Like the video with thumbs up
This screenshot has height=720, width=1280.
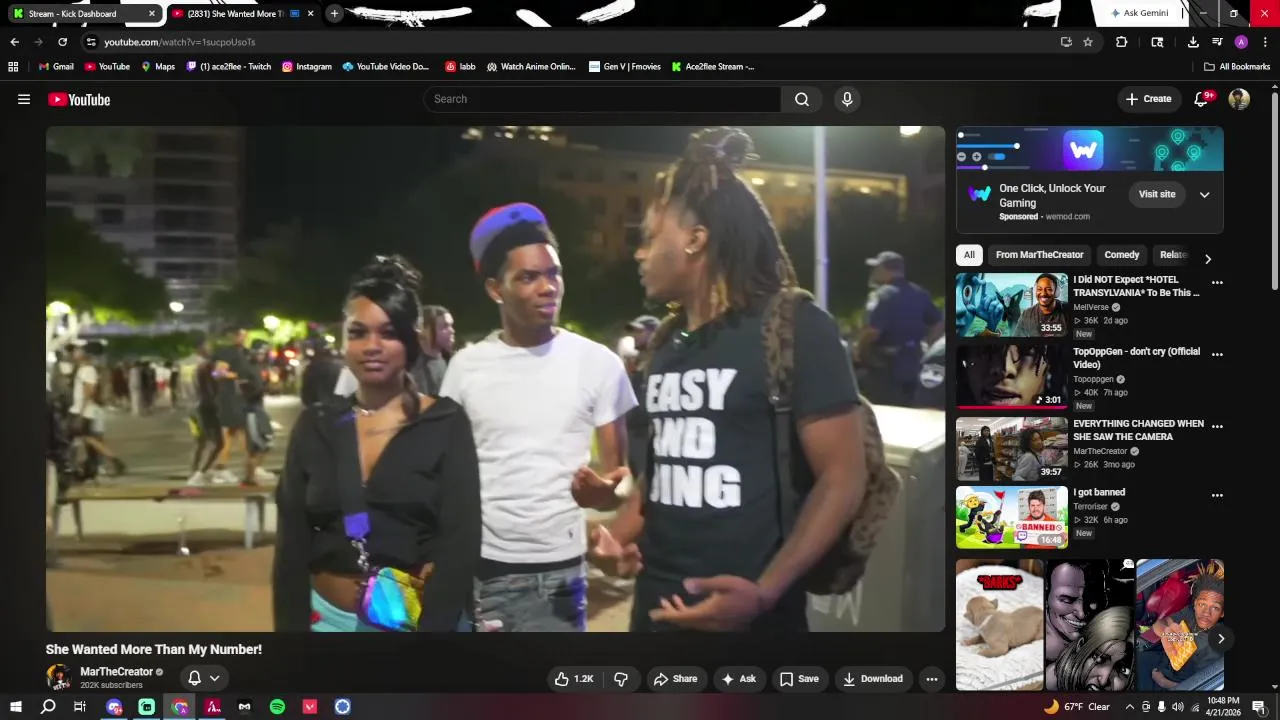click(574, 679)
